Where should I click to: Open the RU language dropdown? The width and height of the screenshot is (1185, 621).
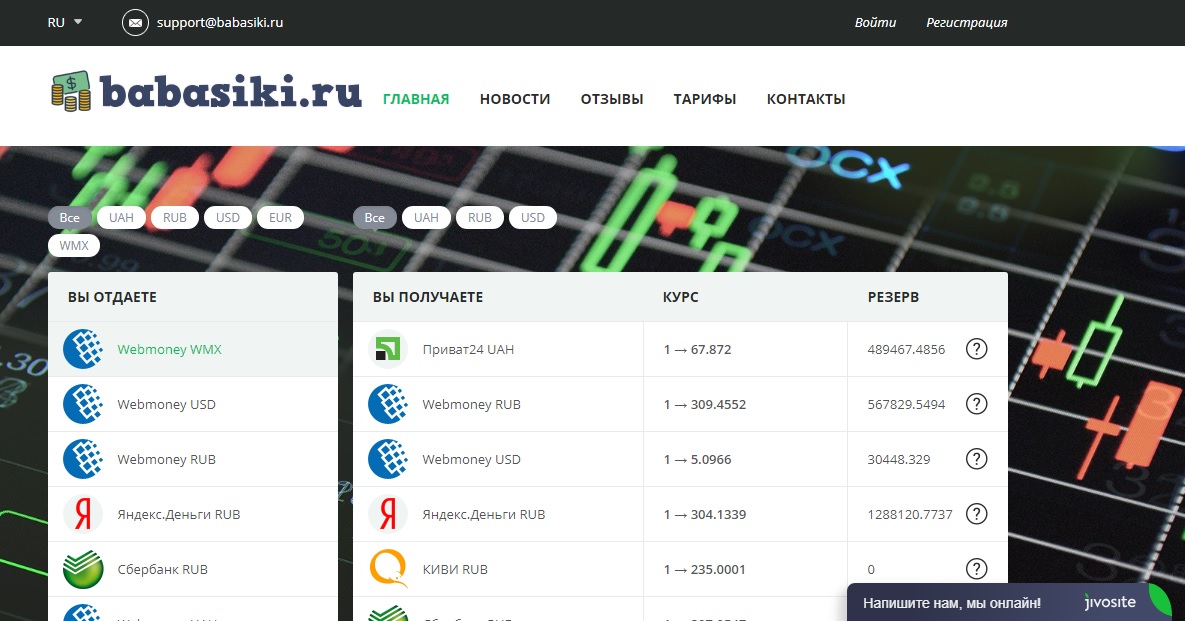[65, 23]
